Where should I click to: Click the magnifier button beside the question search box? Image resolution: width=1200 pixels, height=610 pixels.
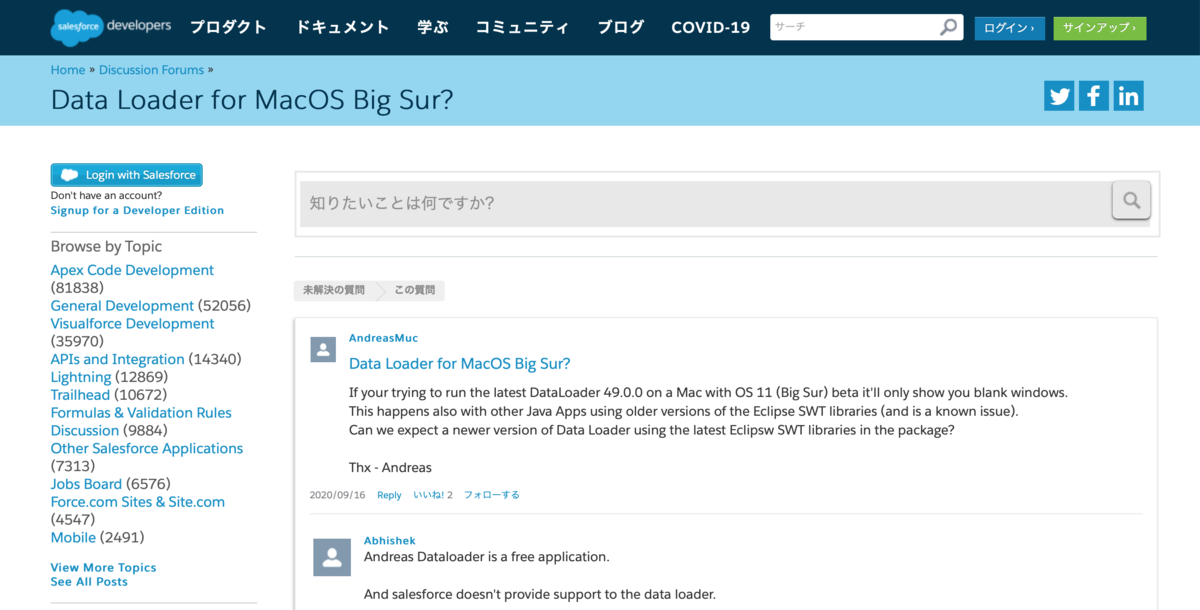coord(1131,200)
